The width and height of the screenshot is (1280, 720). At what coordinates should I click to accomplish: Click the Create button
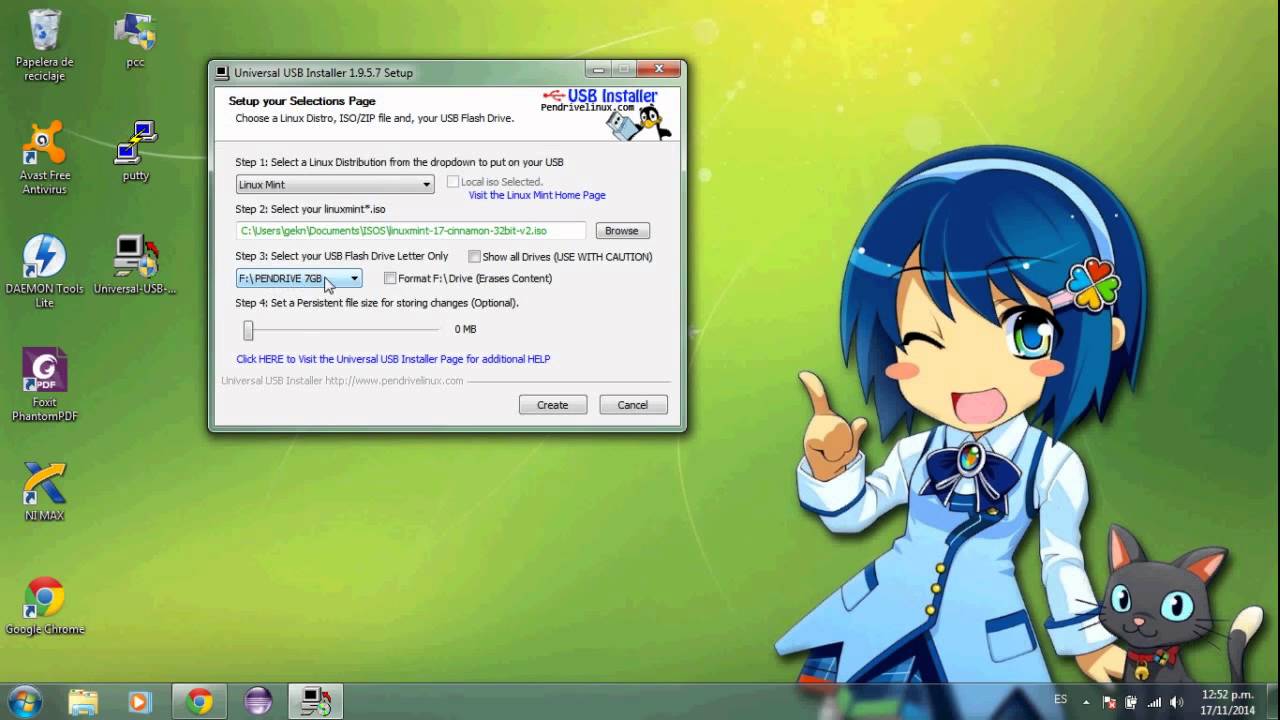click(x=553, y=405)
